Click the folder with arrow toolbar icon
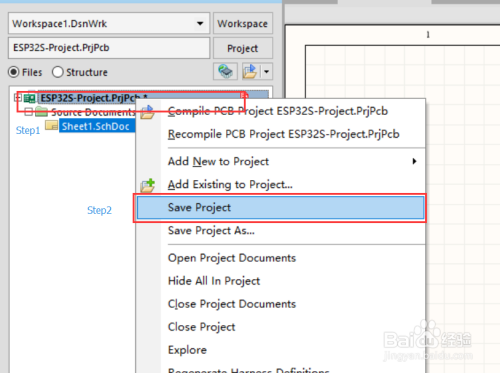 [x=250, y=71]
